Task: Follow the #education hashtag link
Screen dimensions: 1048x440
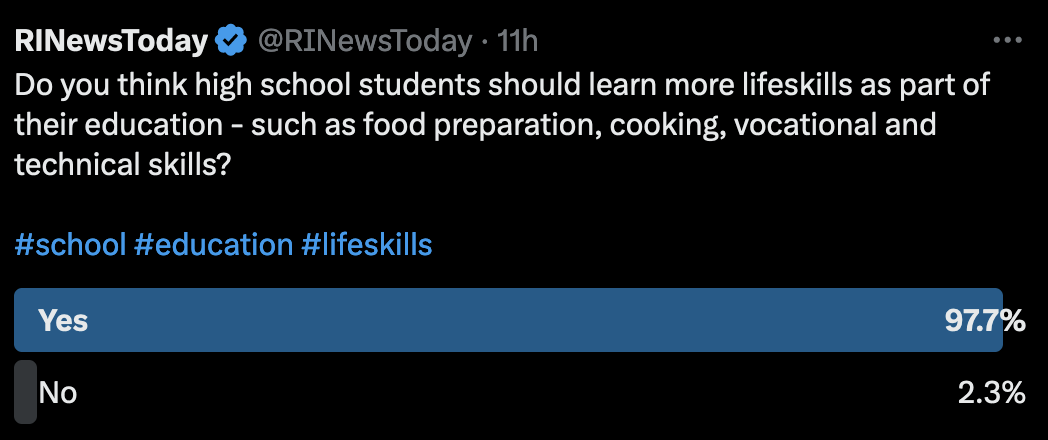Action: click(213, 244)
